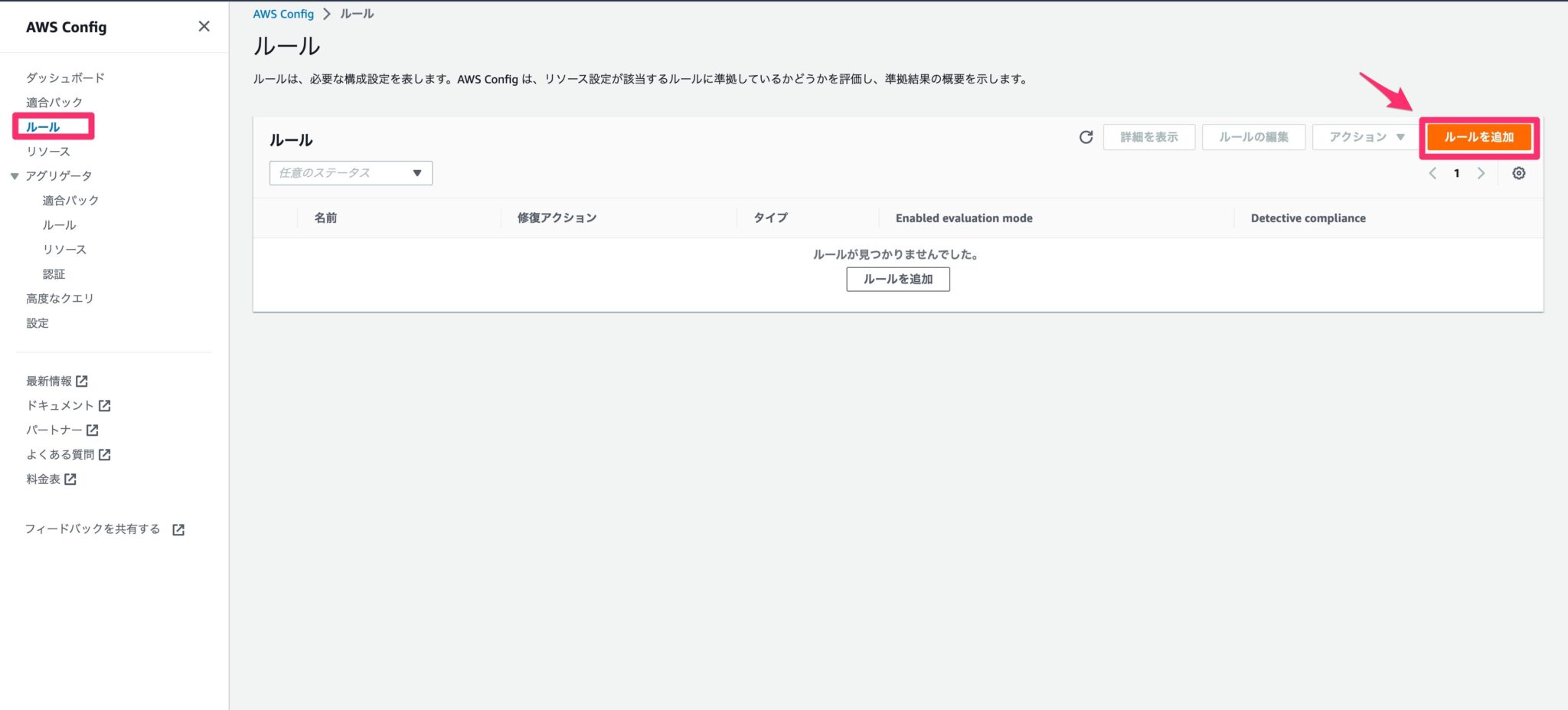The height and width of the screenshot is (710, 1568).
Task: Click the external link icon beside よくある質問
Action: pos(105,454)
